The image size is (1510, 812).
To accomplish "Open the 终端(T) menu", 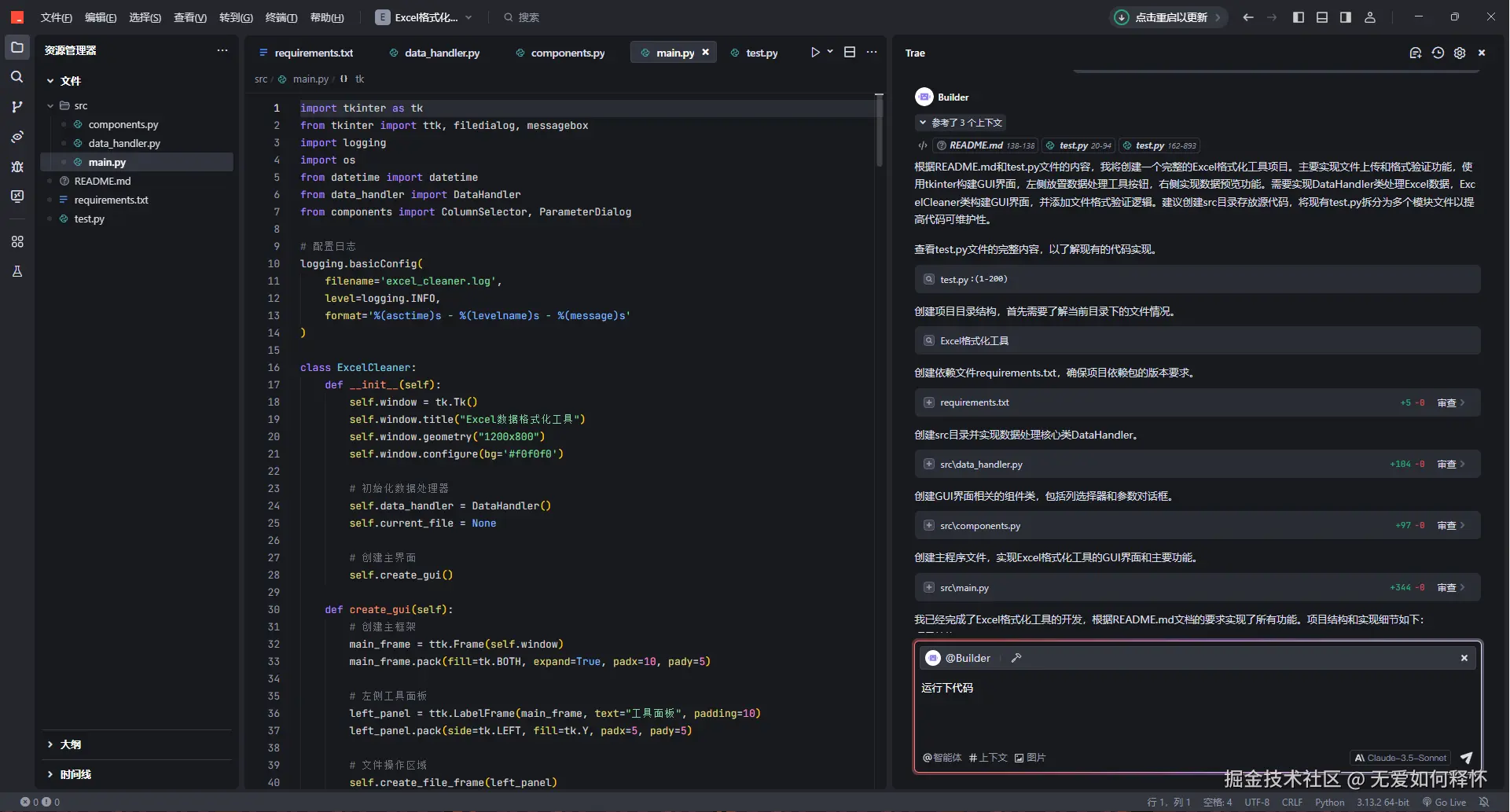I will tap(281, 17).
